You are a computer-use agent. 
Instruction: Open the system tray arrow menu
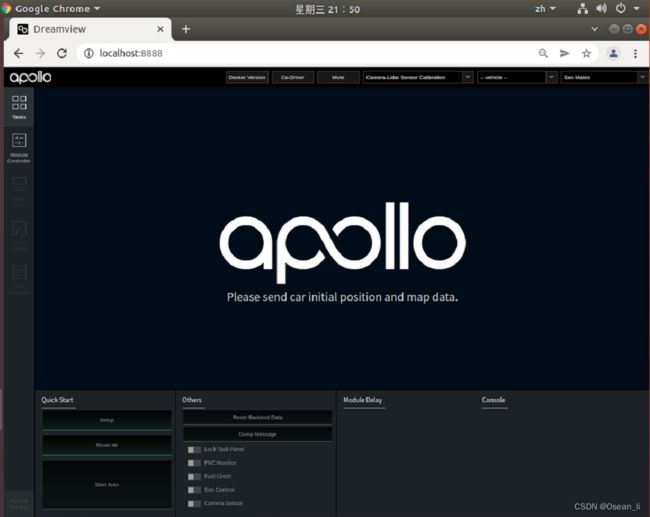[x=636, y=8]
